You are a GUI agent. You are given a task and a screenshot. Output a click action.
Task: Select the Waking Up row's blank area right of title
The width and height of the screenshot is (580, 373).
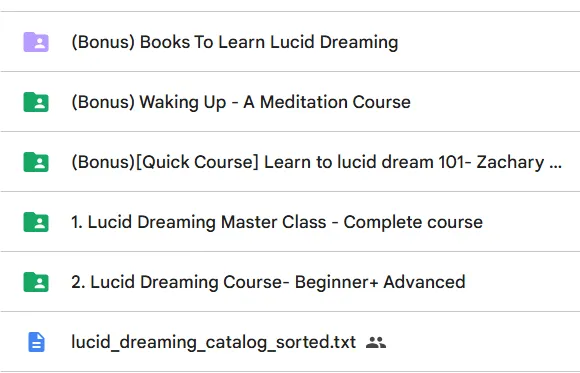click(x=495, y=102)
